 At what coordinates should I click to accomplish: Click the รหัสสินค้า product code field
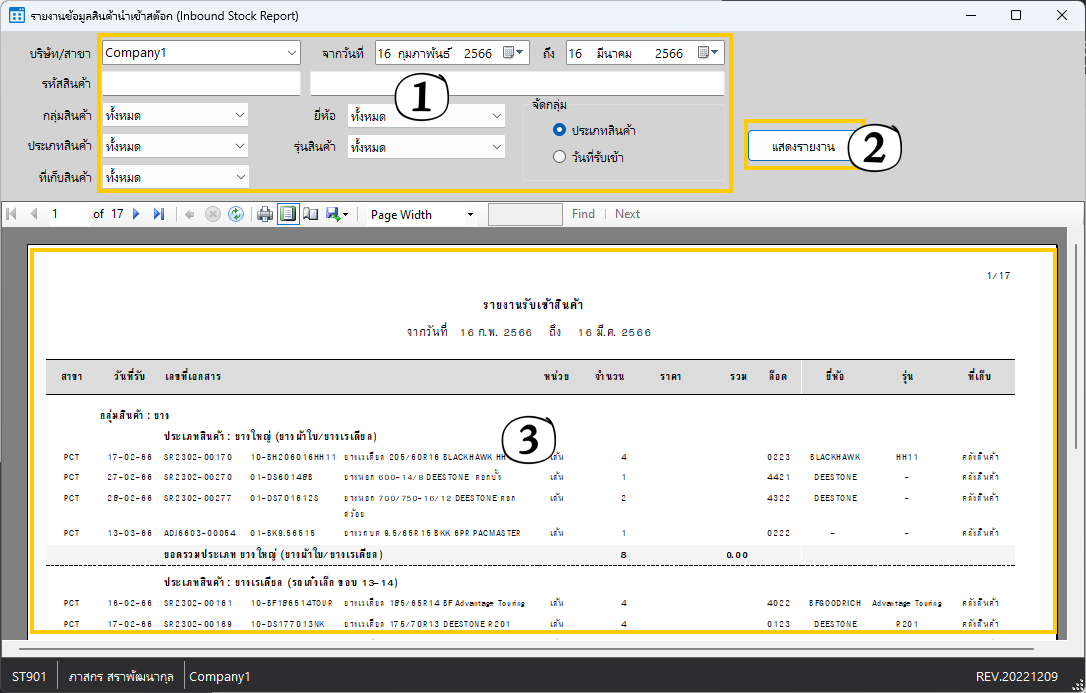tap(200, 83)
